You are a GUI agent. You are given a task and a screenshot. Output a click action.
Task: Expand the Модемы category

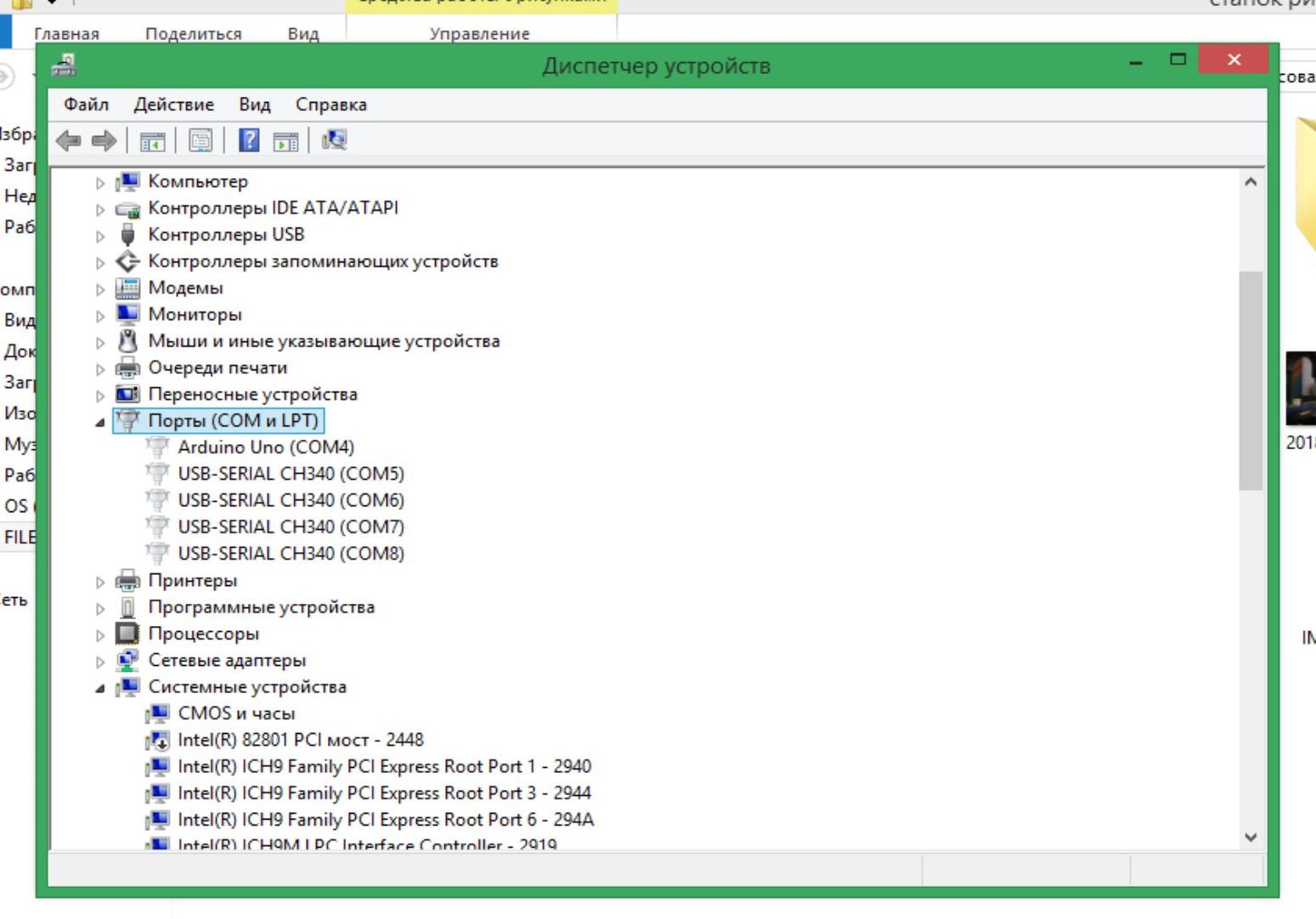[100, 290]
